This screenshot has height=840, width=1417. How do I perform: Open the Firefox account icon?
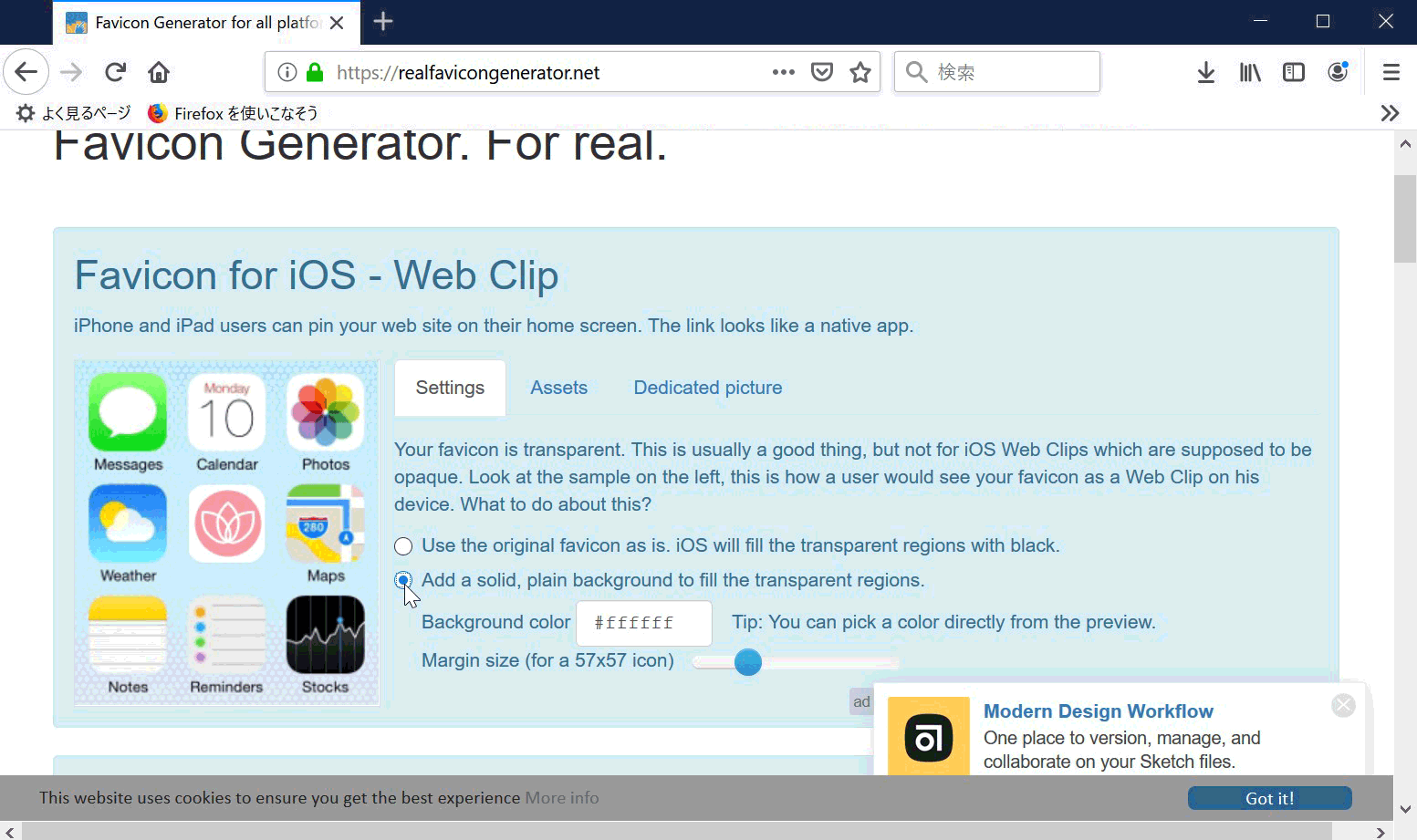1338,72
